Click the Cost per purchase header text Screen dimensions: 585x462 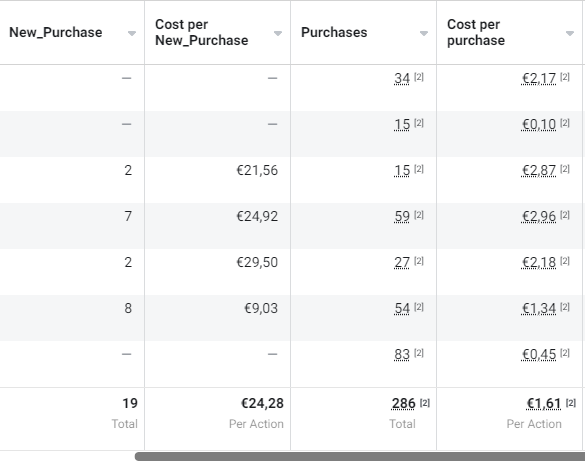pyautogui.click(x=476, y=32)
